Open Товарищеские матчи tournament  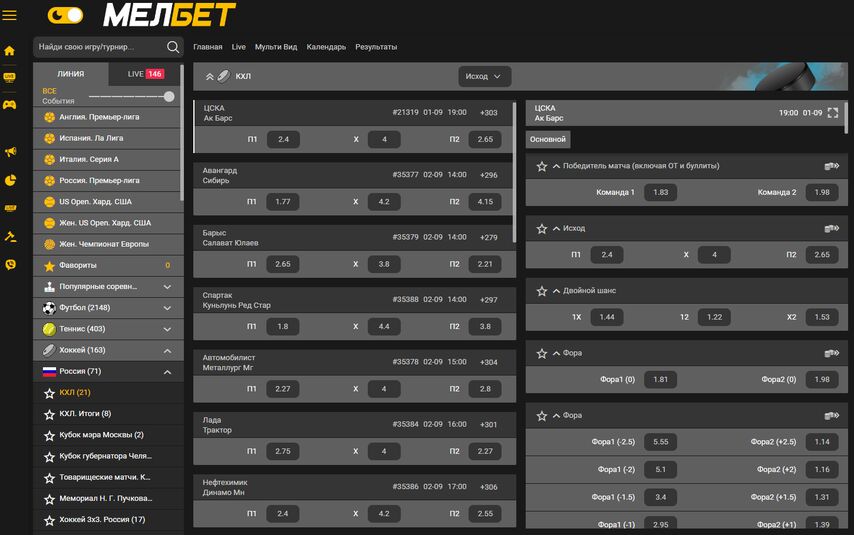coord(108,478)
